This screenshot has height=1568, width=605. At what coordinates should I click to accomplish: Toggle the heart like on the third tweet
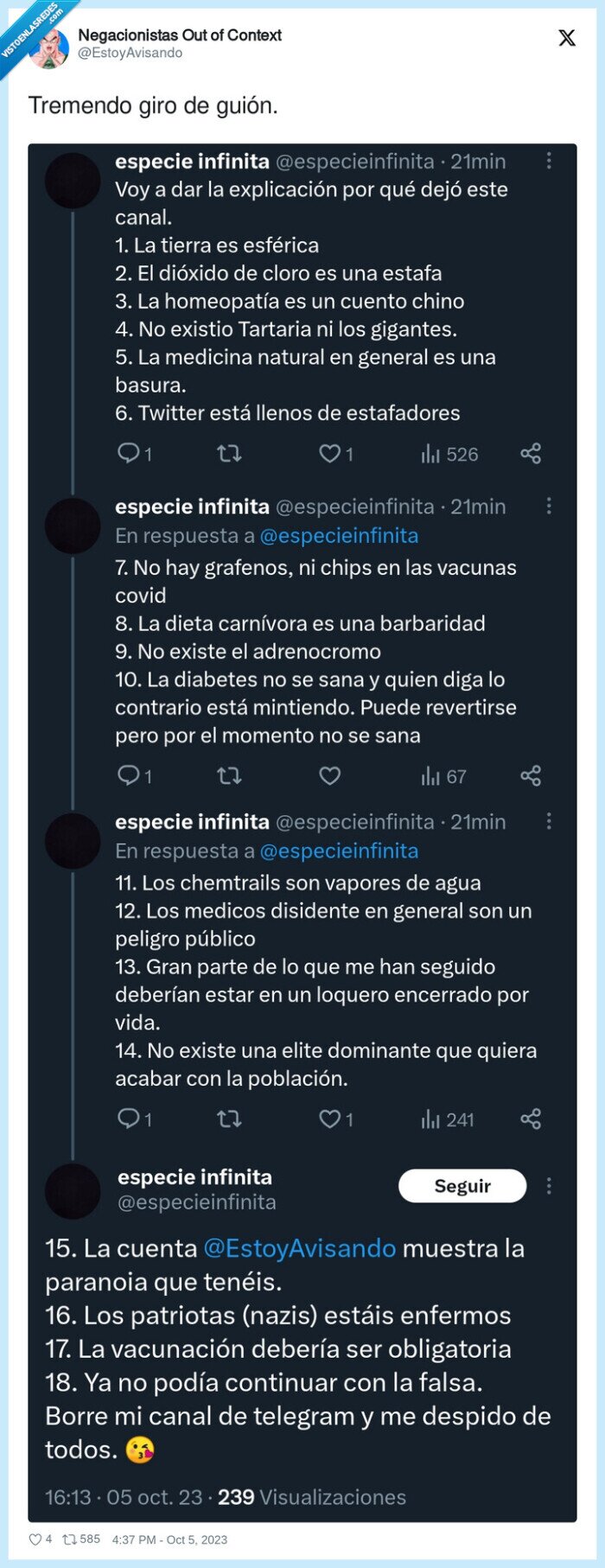[331, 1119]
